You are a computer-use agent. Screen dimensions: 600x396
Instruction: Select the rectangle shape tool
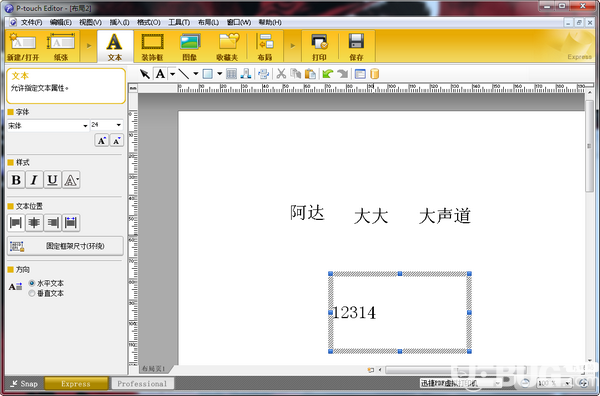(x=208, y=74)
